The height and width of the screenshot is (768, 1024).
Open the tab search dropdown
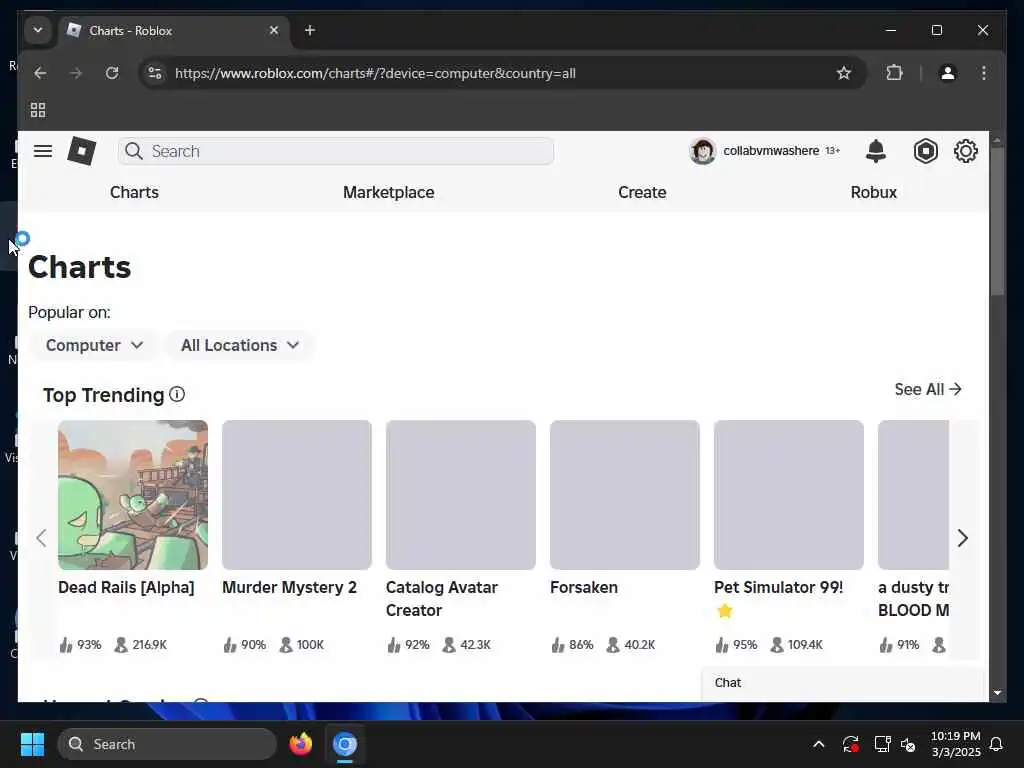pyautogui.click(x=38, y=30)
